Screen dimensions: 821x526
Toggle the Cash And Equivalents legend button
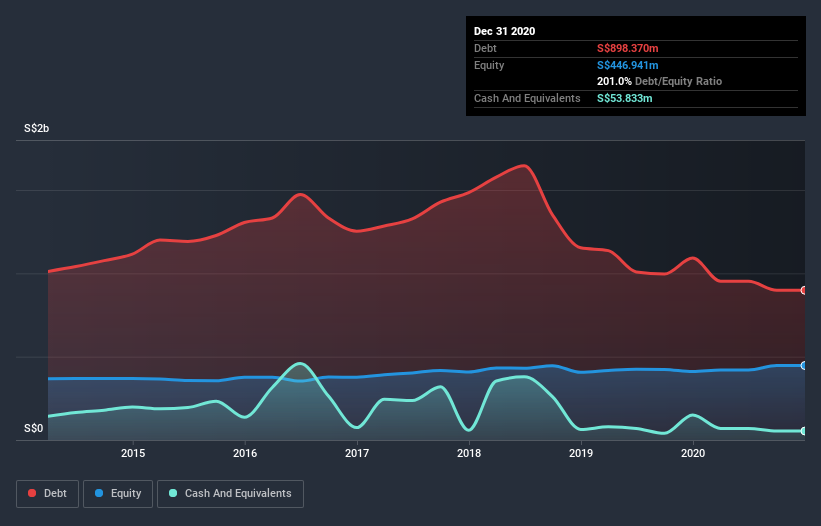tap(230, 494)
